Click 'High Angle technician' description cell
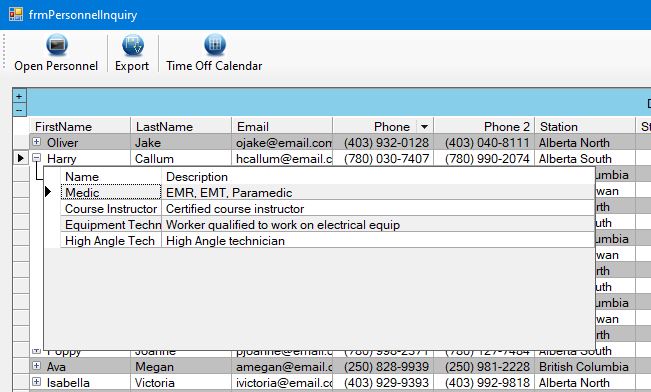651x392 pixels. pyautogui.click(x=378, y=240)
